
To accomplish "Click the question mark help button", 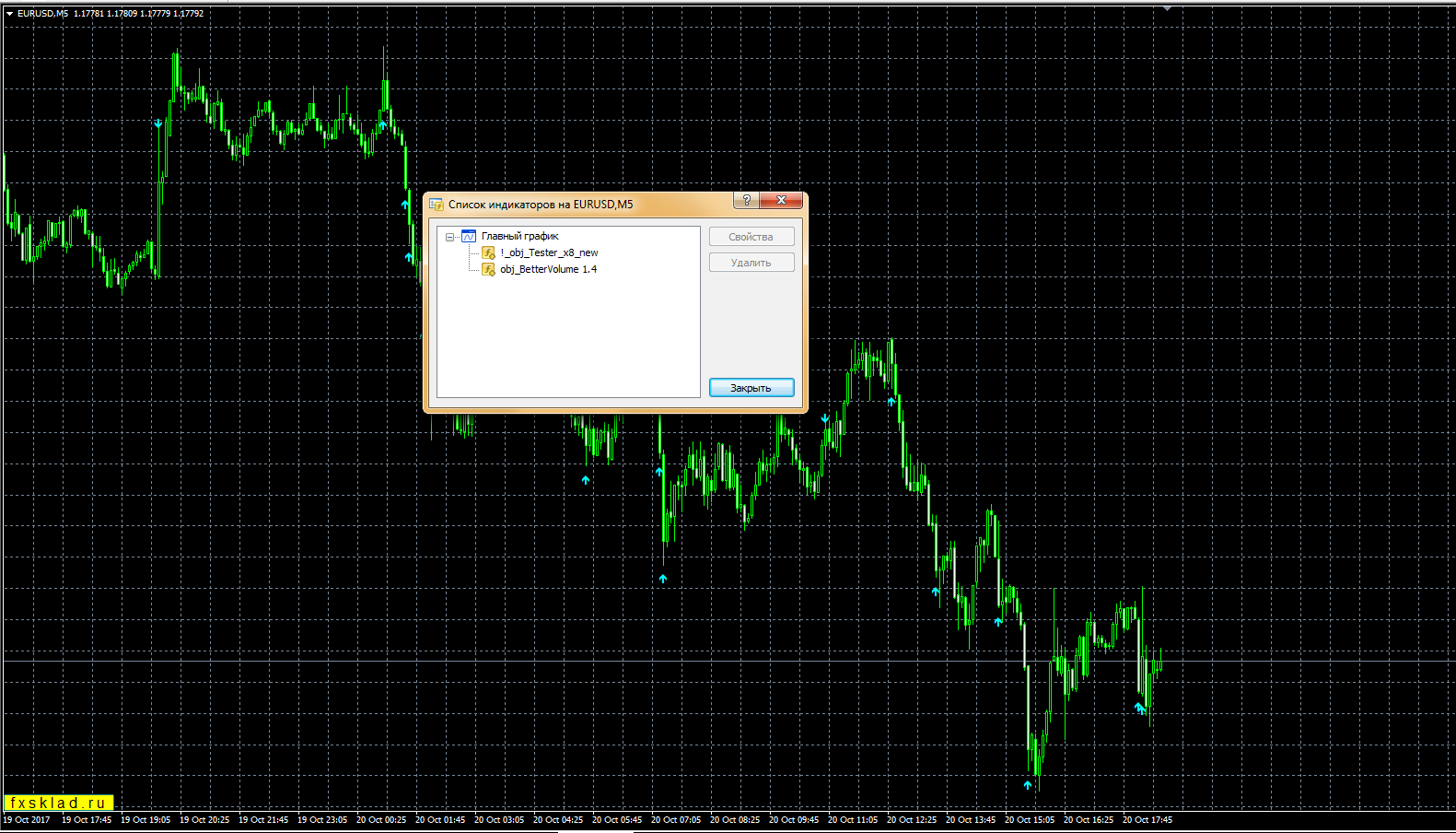I will tap(746, 200).
